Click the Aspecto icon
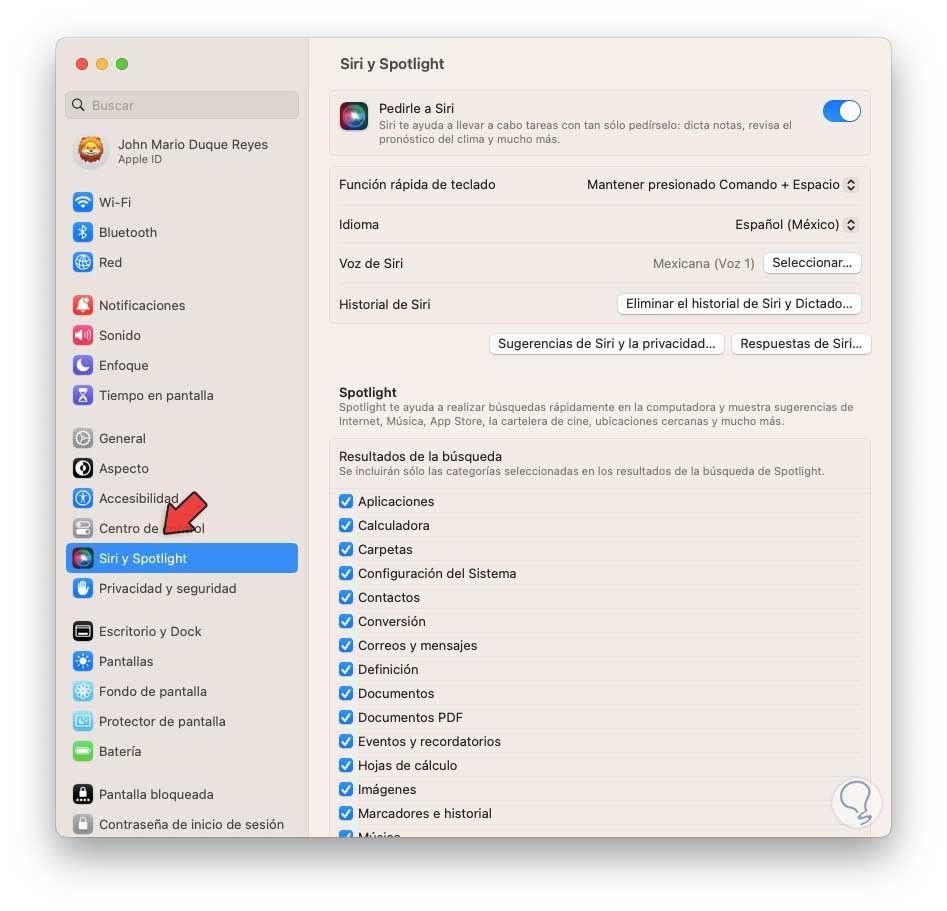The width and height of the screenshot is (947, 911). tap(83, 468)
